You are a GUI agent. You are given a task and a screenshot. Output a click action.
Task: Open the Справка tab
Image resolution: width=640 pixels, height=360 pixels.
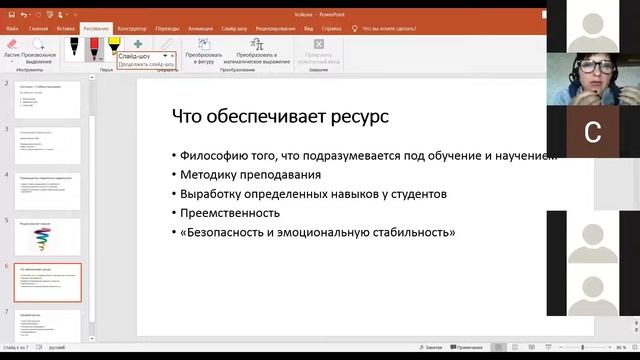(331, 29)
